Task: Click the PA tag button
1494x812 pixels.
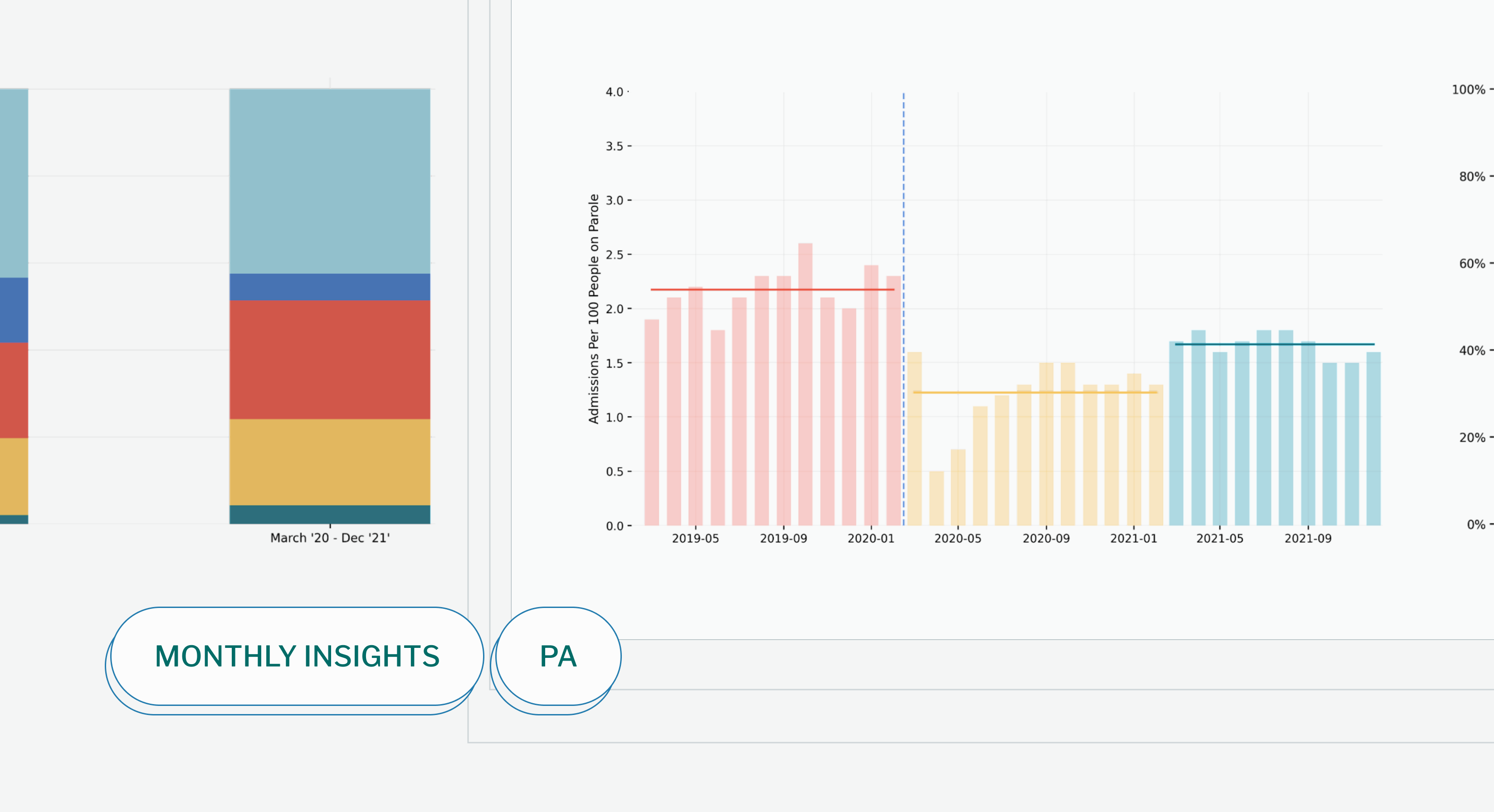Action: 558,656
